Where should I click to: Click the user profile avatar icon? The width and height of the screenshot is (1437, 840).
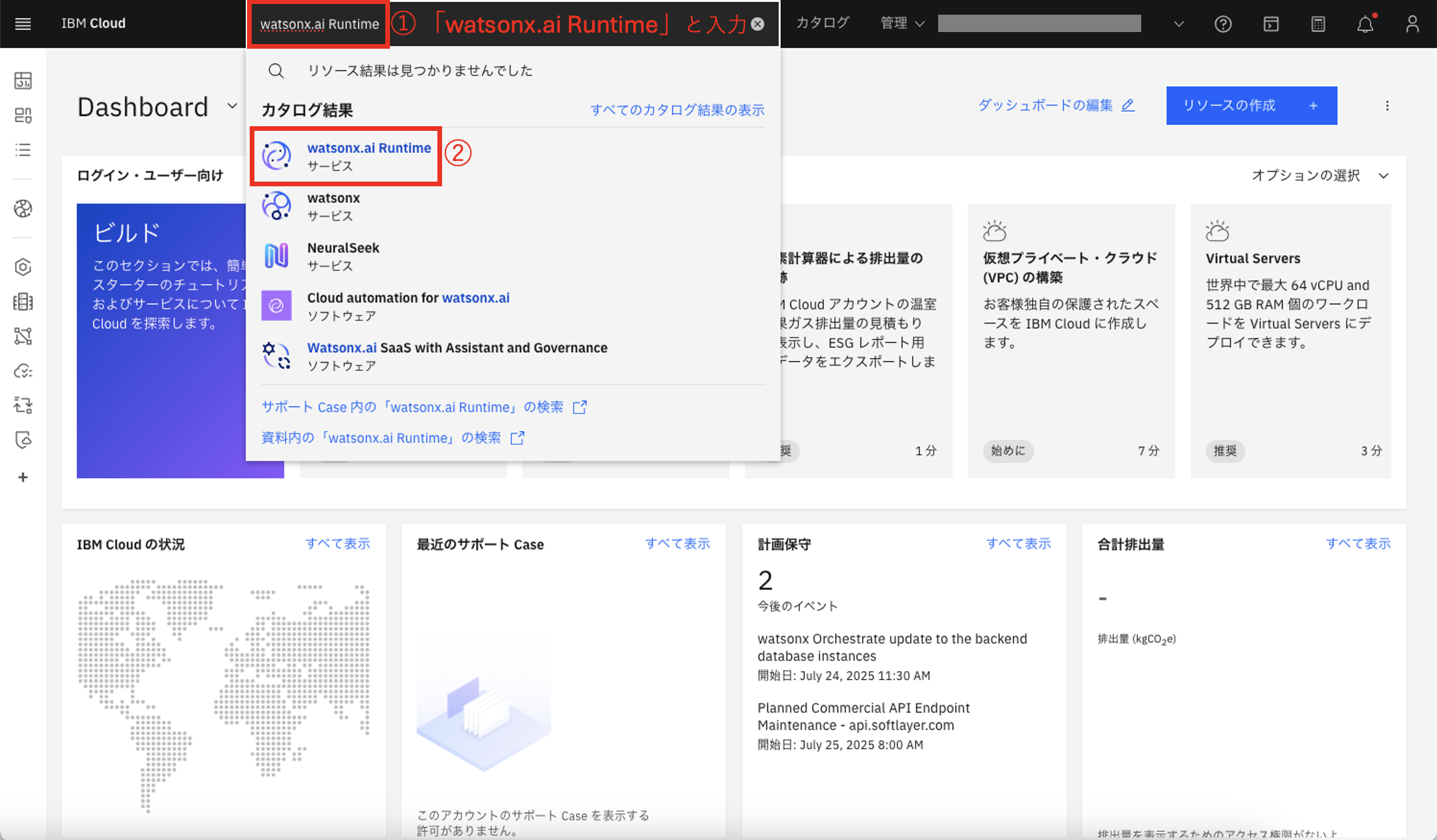[1412, 24]
